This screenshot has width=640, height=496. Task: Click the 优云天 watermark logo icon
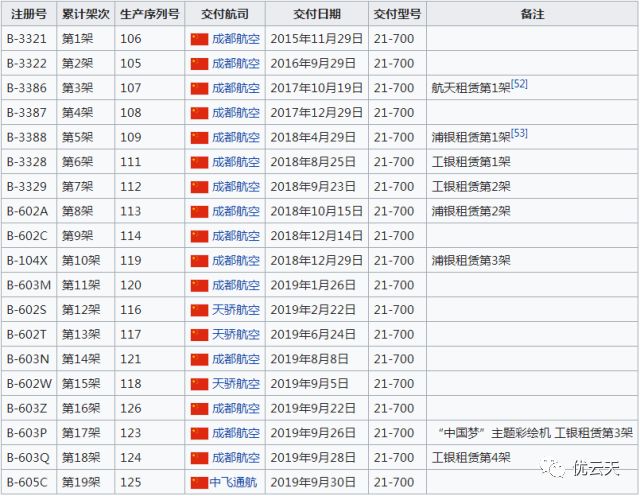click(x=553, y=466)
